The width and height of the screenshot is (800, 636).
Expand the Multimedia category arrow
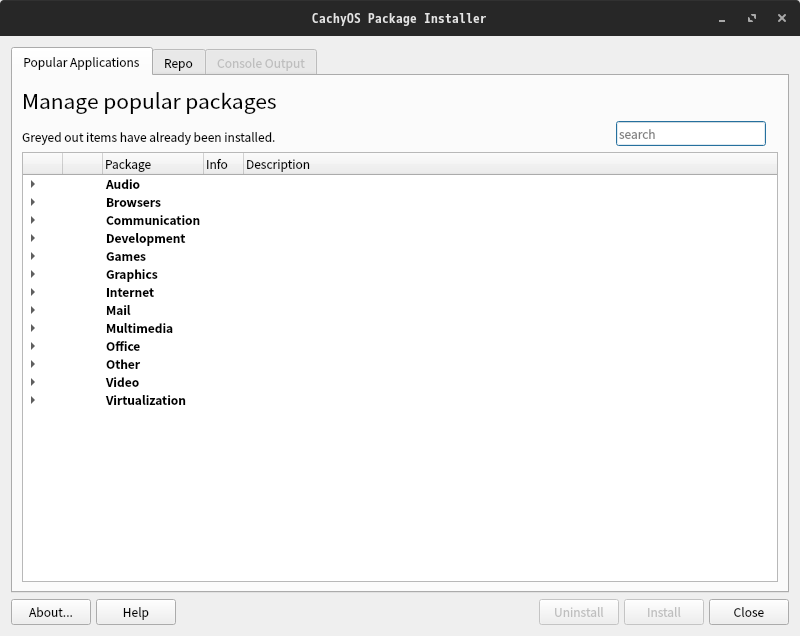[33, 328]
